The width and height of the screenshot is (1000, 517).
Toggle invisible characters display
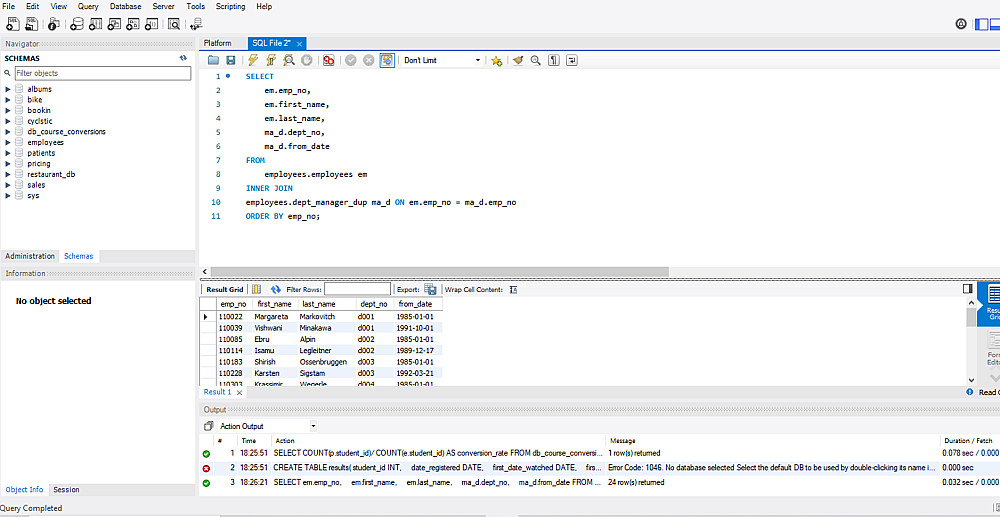pos(554,60)
